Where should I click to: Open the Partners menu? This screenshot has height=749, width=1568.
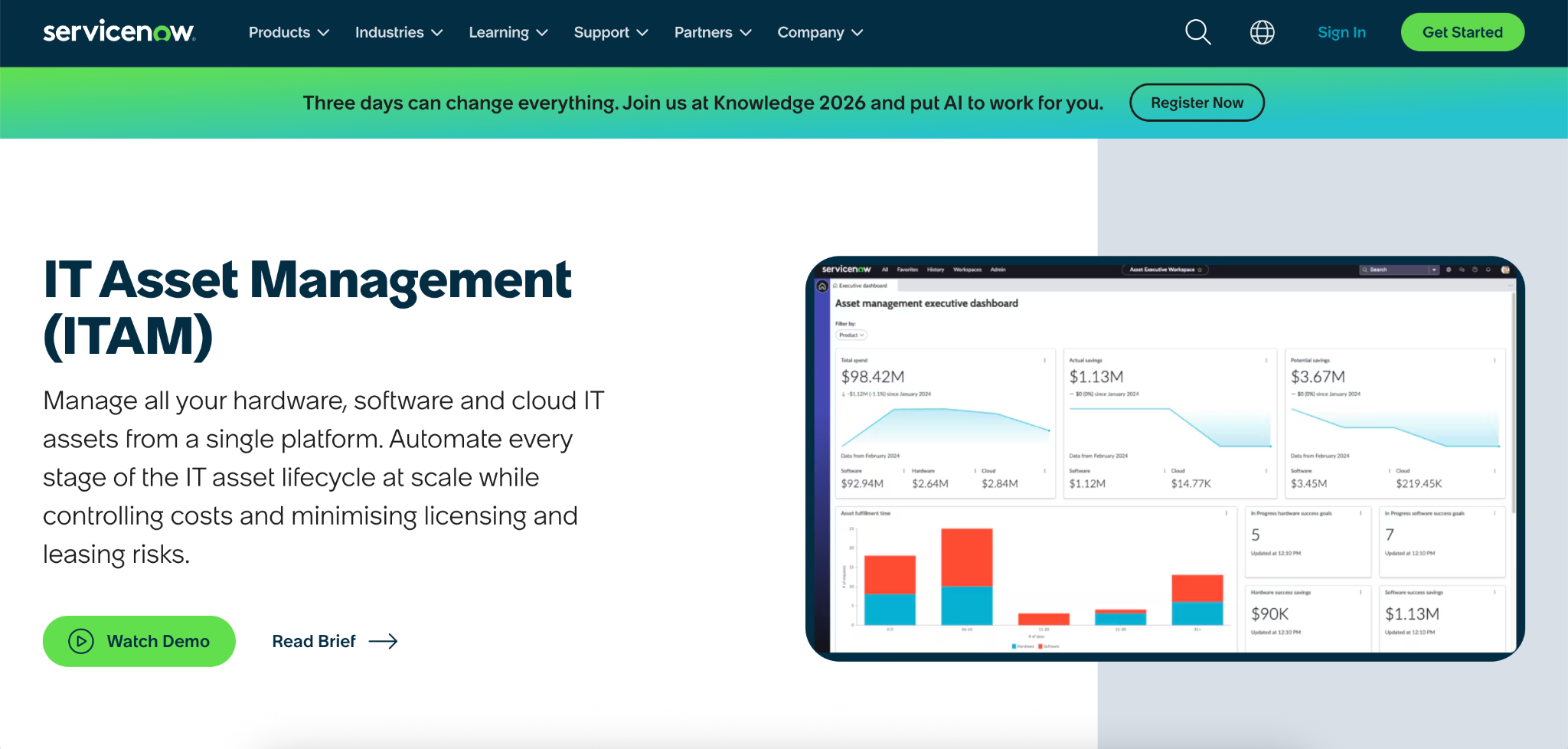pos(712,32)
